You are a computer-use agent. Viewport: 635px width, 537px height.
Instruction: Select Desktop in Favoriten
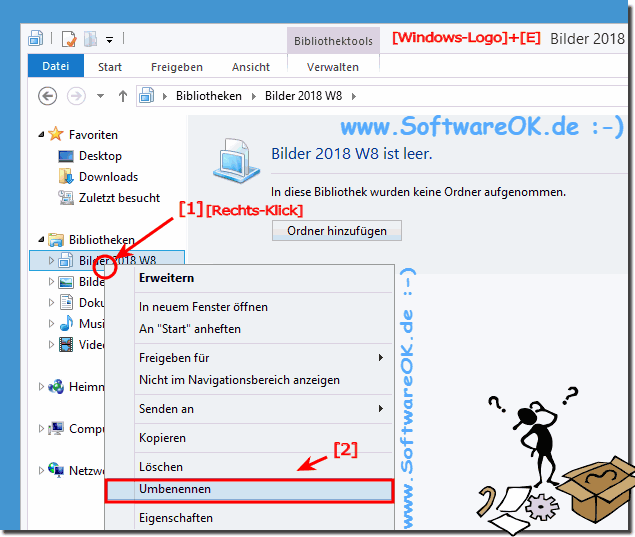(100, 156)
